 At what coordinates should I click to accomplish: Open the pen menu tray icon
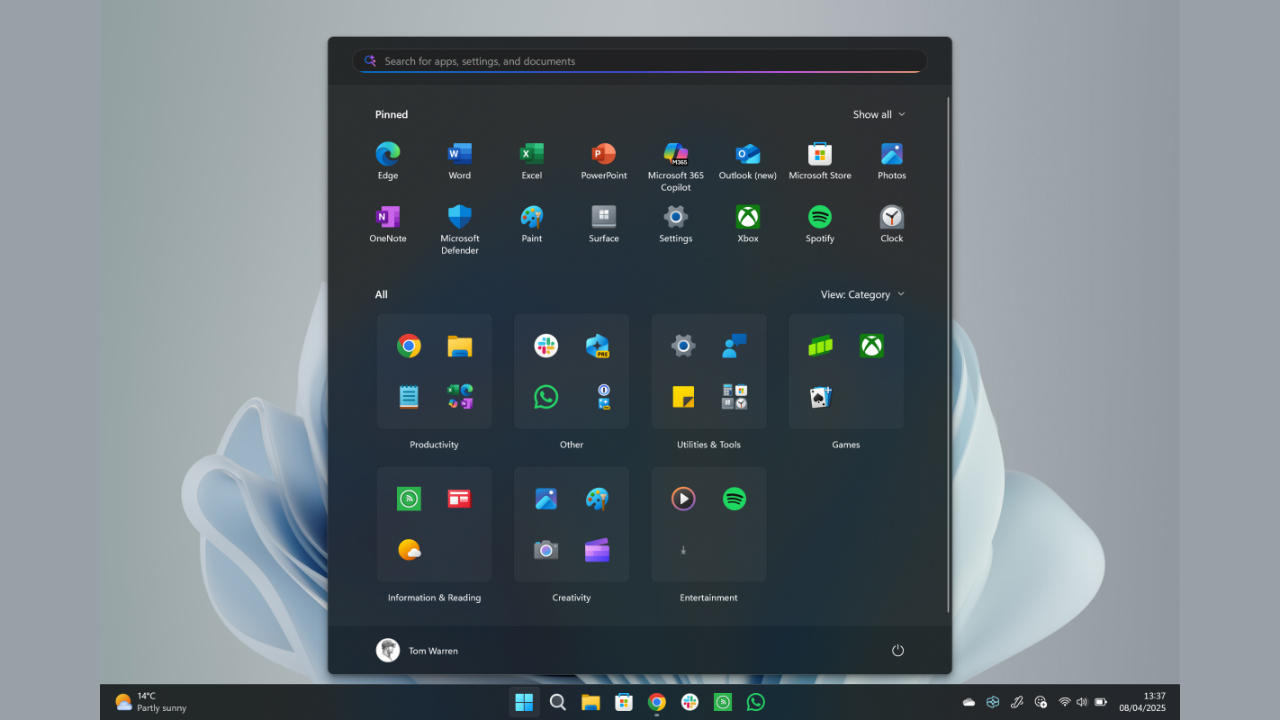[x=1017, y=702]
